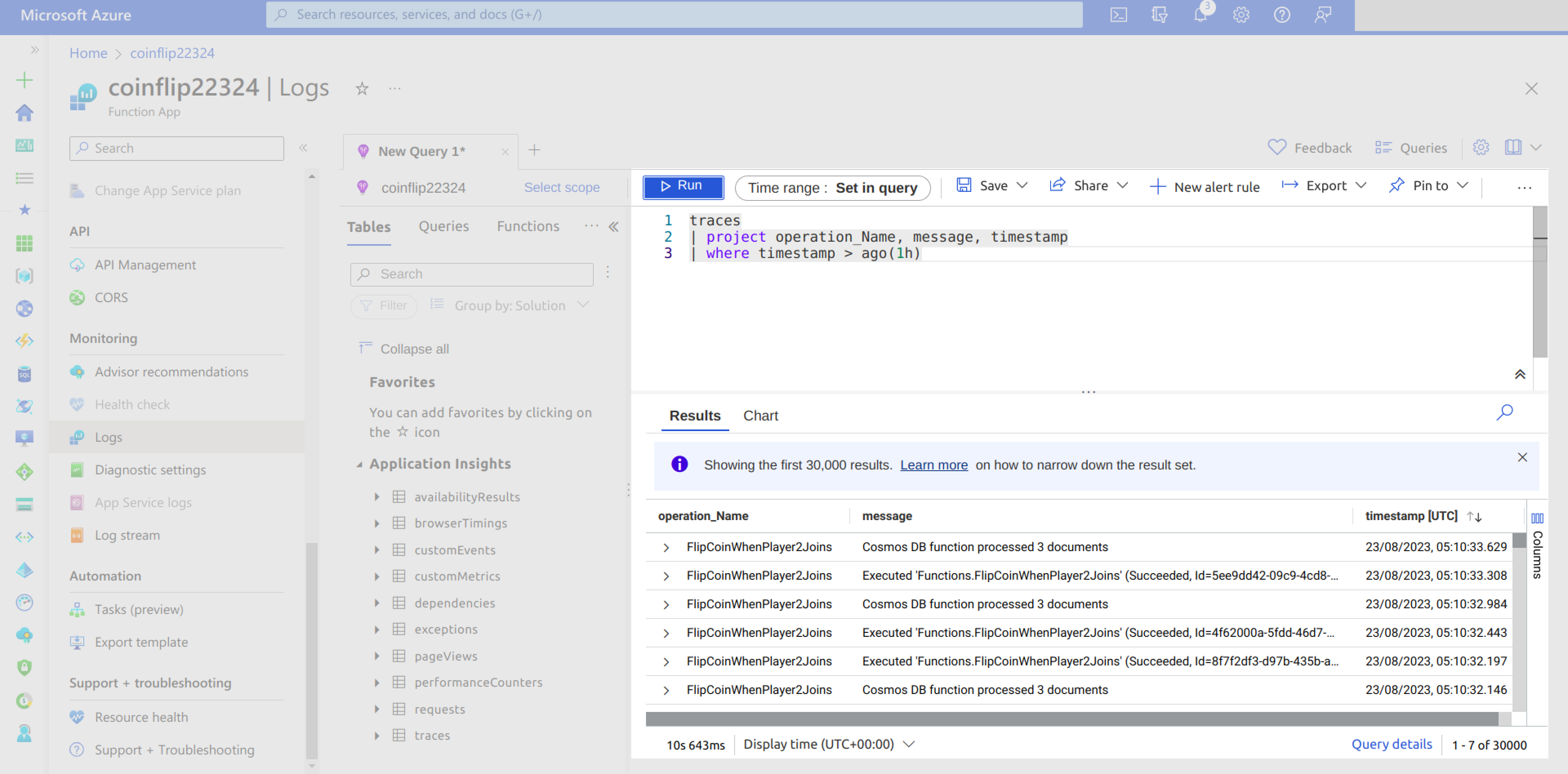
Task: Open Cloud Shell from top bar
Action: tap(1118, 15)
